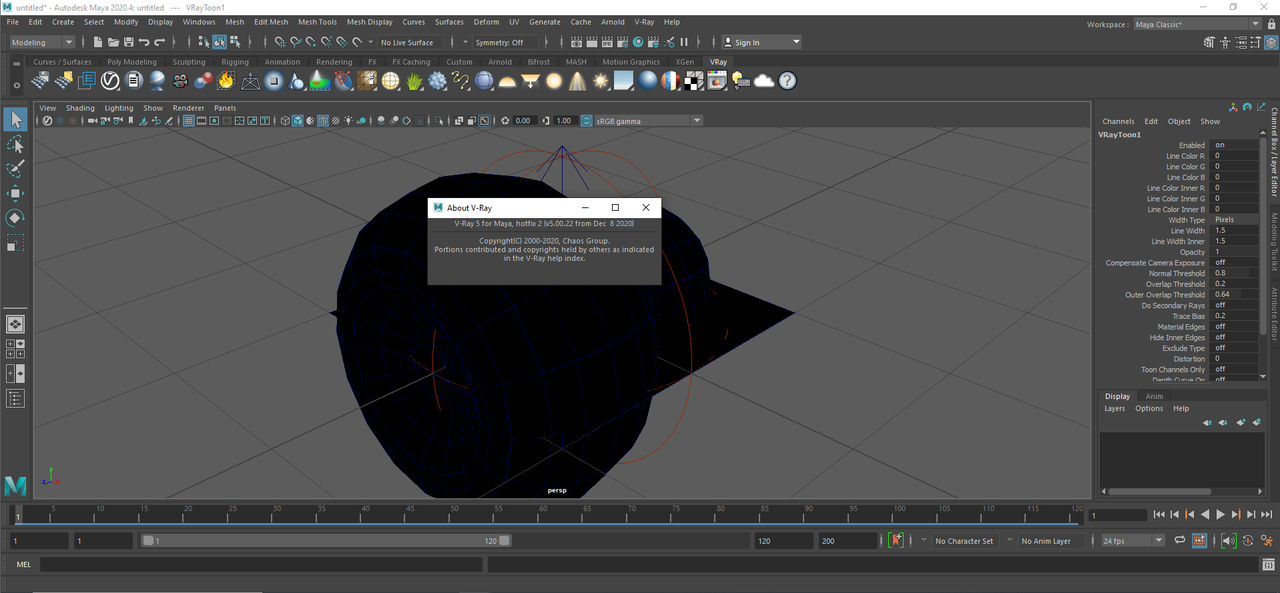The height and width of the screenshot is (593, 1280).
Task: Activate the Paint Selection tool
Action: click(15, 169)
